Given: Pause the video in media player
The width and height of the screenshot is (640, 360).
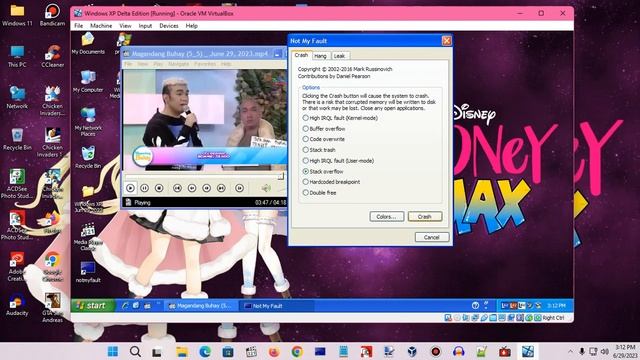Looking at the screenshot, I should 144,188.
